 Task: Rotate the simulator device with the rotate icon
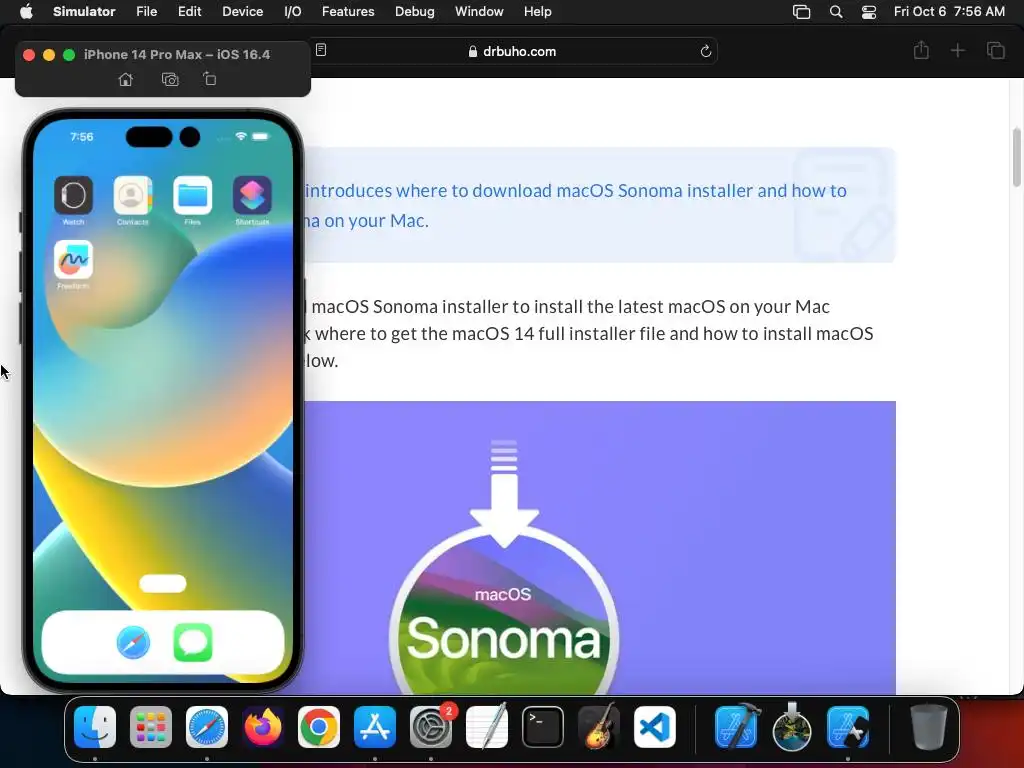[209, 79]
